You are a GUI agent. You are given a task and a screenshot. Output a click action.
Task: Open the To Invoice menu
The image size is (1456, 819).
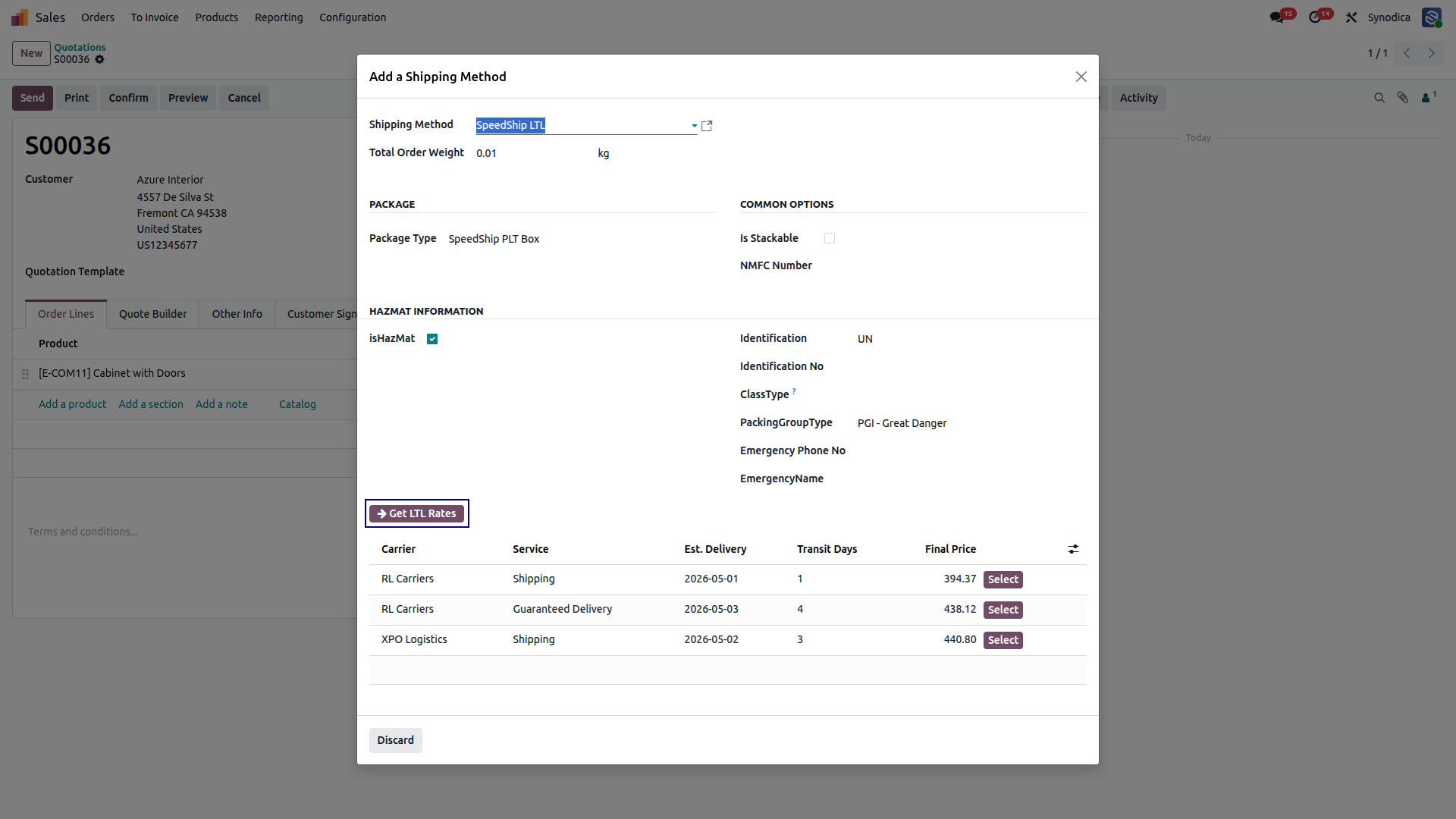pyautogui.click(x=155, y=17)
